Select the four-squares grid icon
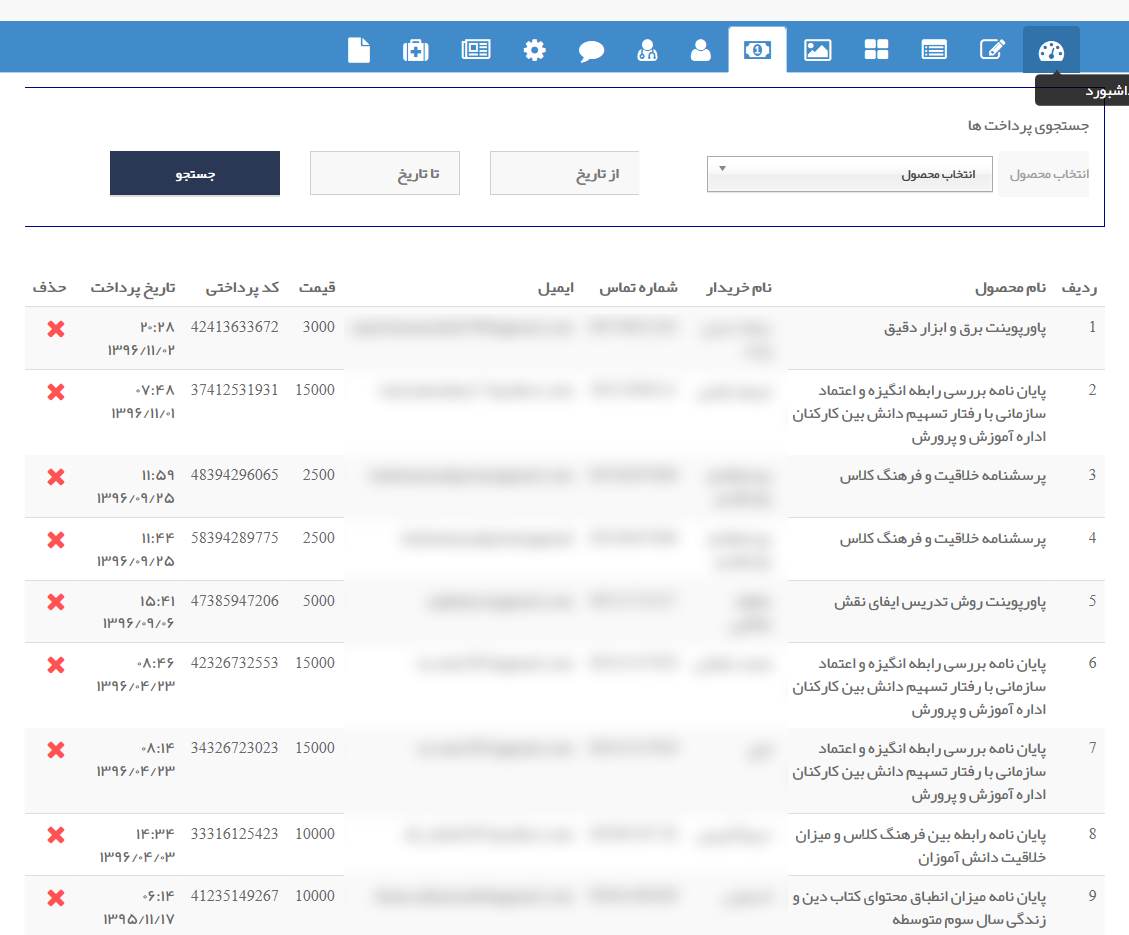The image size is (1129, 935). click(876, 50)
